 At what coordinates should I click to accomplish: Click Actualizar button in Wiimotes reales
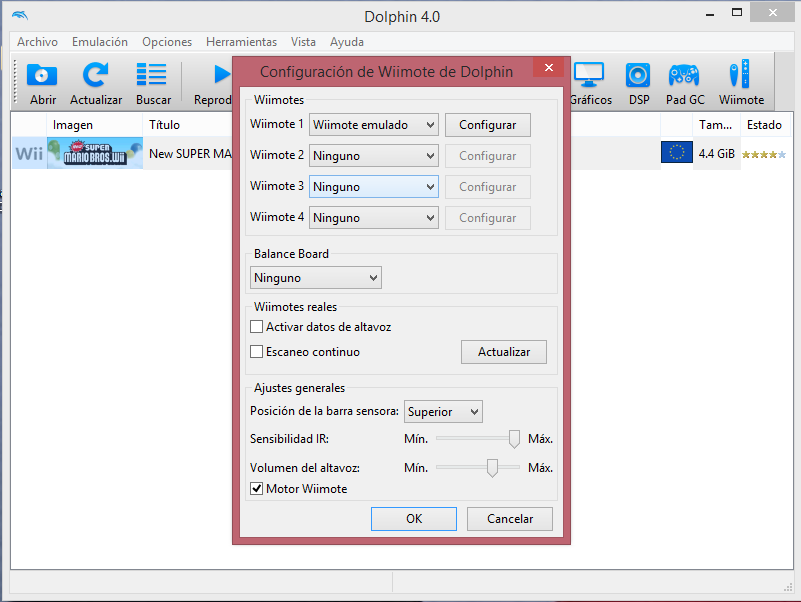(x=504, y=352)
